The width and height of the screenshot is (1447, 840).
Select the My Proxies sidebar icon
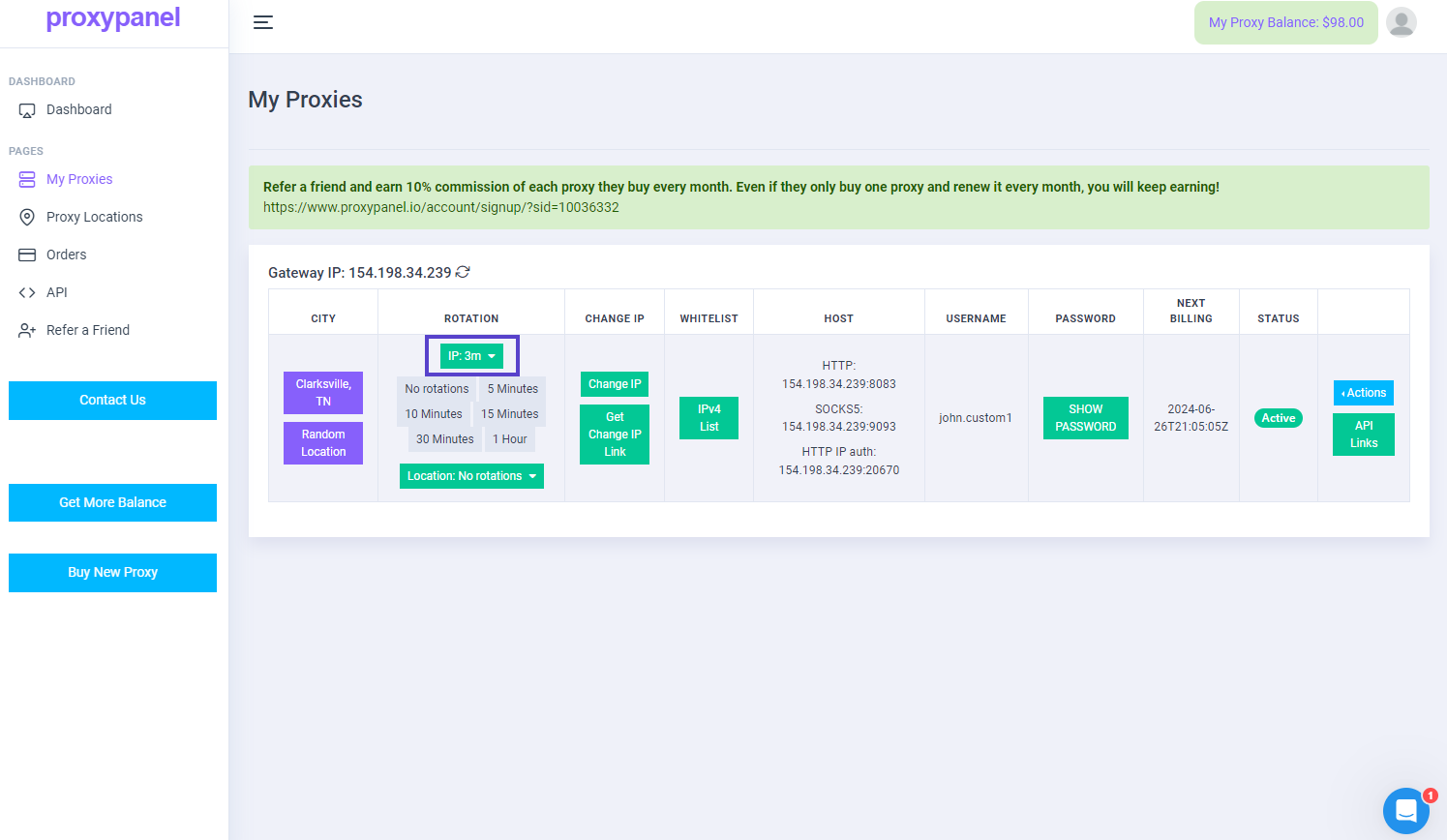pyautogui.click(x=26, y=179)
